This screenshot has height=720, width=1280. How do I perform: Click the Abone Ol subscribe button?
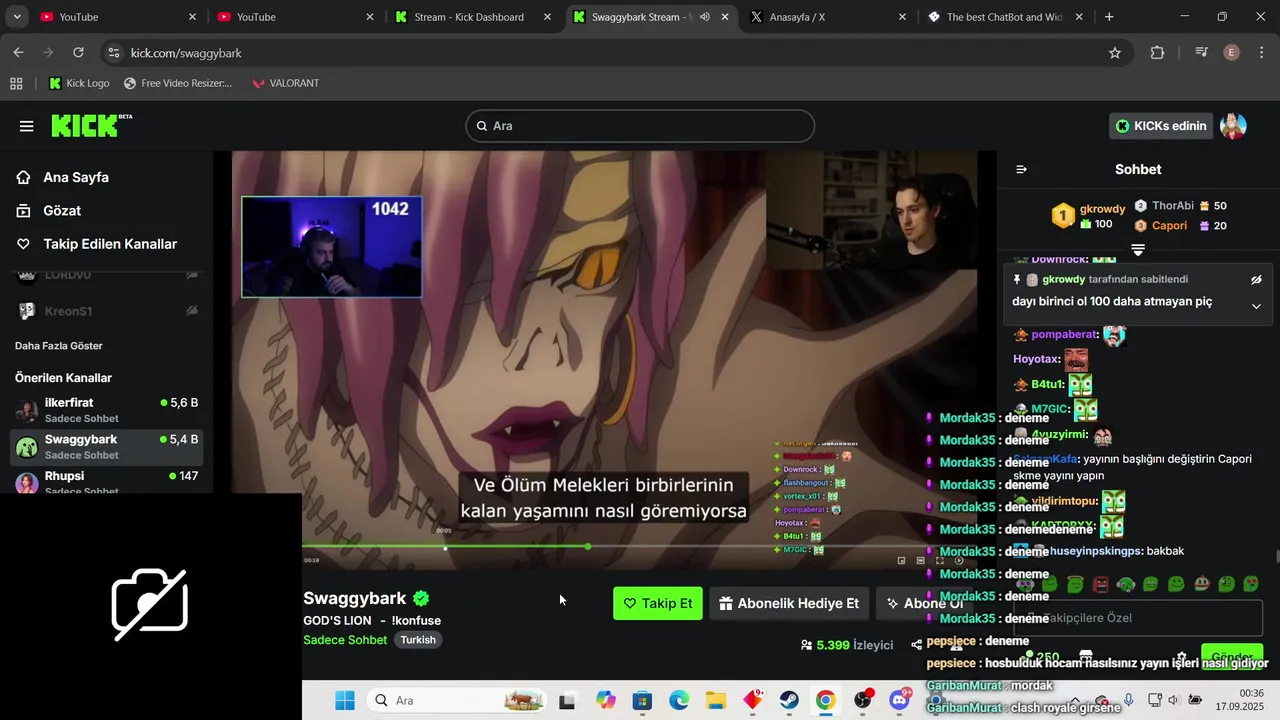click(924, 603)
